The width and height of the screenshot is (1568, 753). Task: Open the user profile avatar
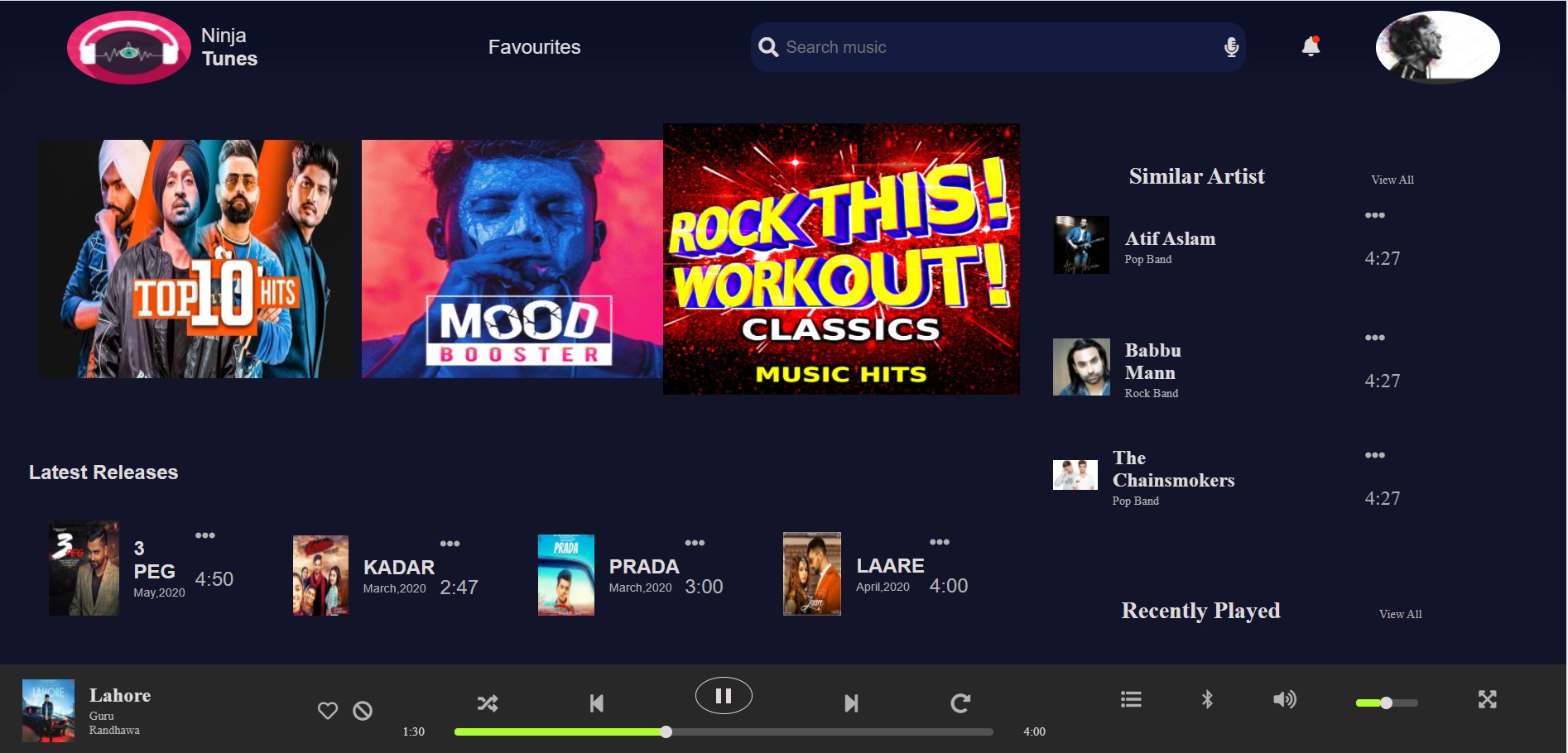pos(1438,47)
